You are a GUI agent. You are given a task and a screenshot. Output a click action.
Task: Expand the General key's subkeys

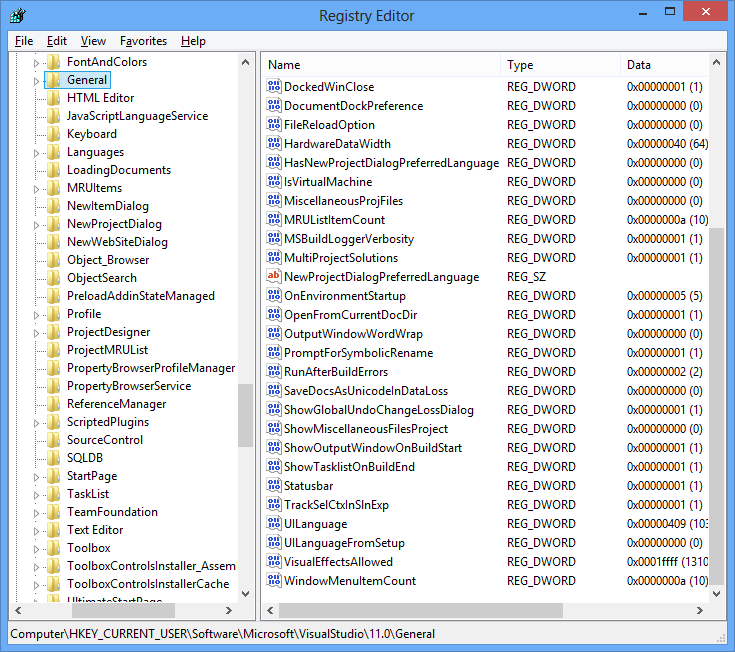36,81
